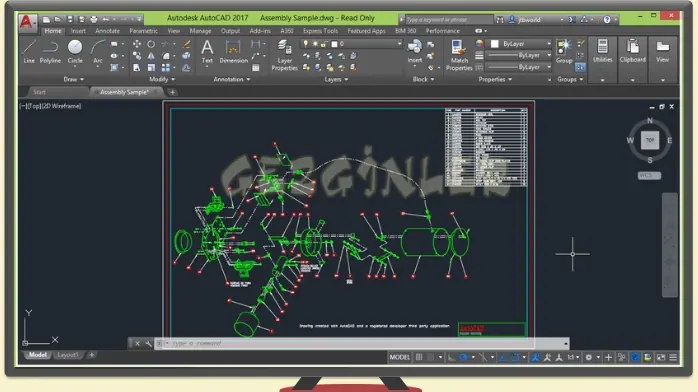
Task: Expand the Block panel
Action: pyautogui.click(x=423, y=79)
